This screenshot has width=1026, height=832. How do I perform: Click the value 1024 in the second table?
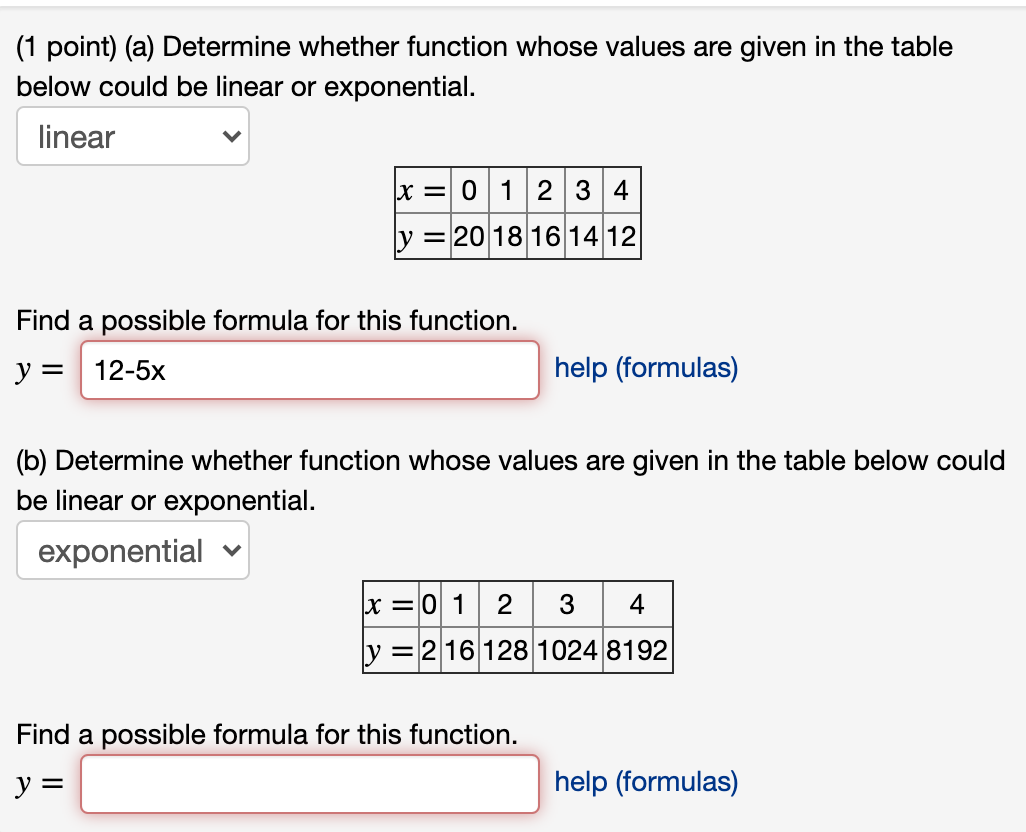[x=568, y=650]
